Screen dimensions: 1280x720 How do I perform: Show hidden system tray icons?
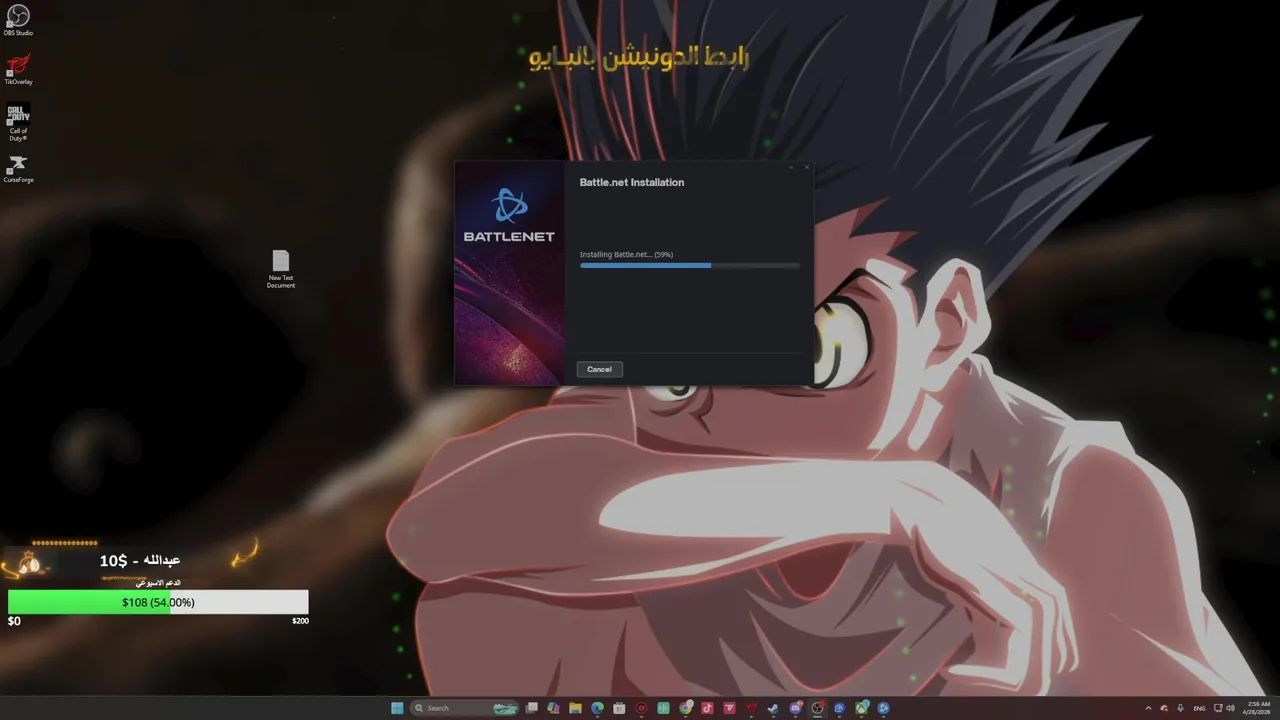tap(1148, 708)
